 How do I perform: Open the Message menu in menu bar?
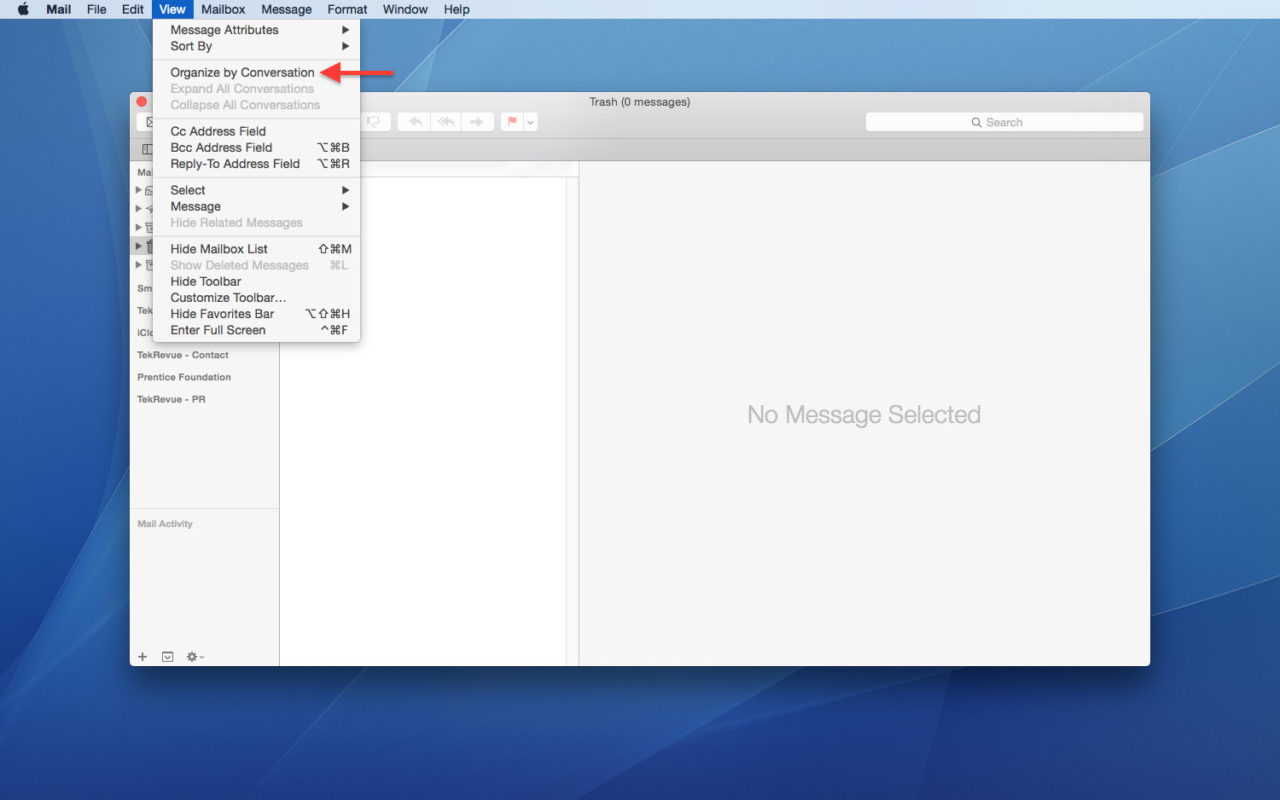pos(286,9)
